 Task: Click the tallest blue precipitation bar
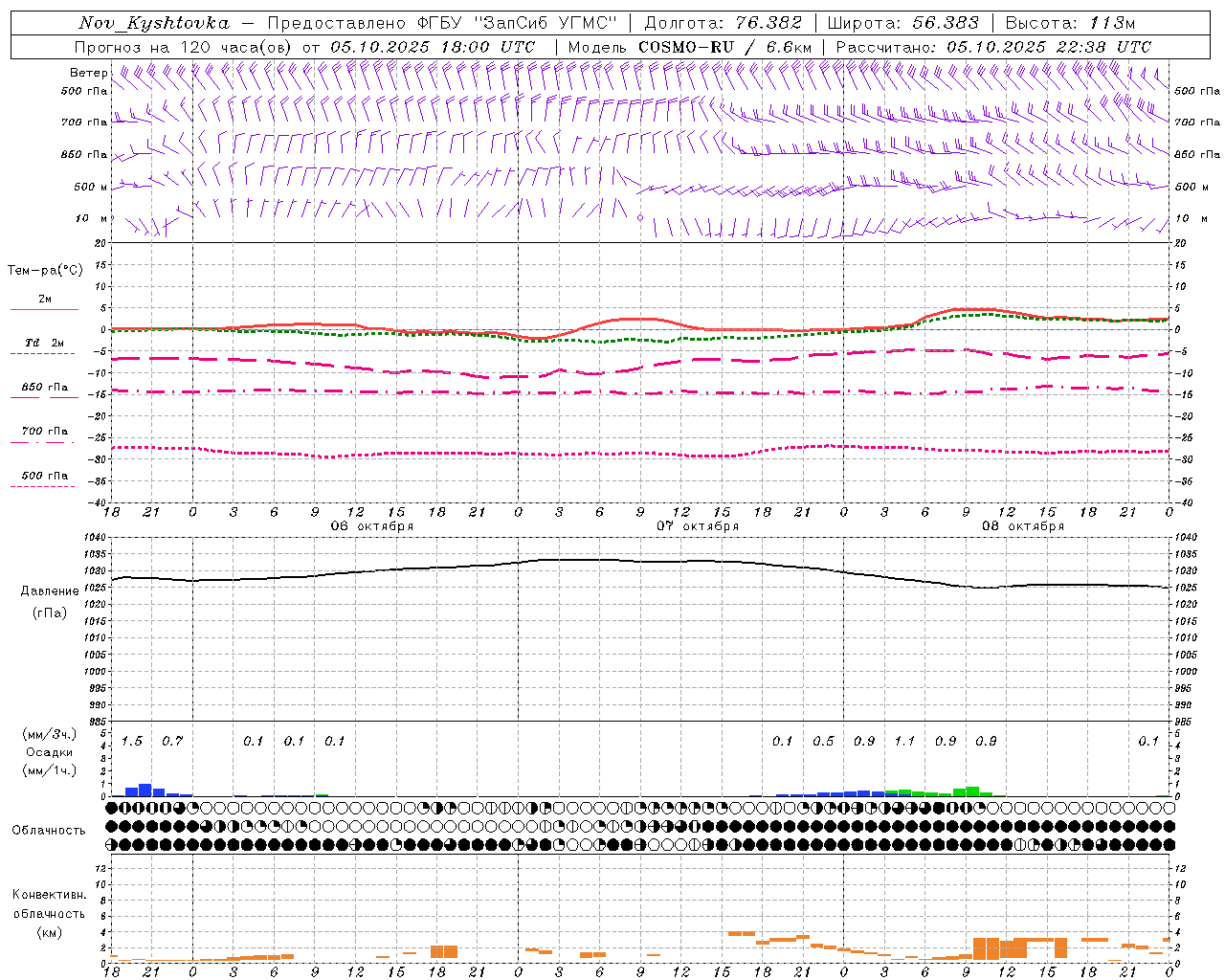pyautogui.click(x=145, y=791)
